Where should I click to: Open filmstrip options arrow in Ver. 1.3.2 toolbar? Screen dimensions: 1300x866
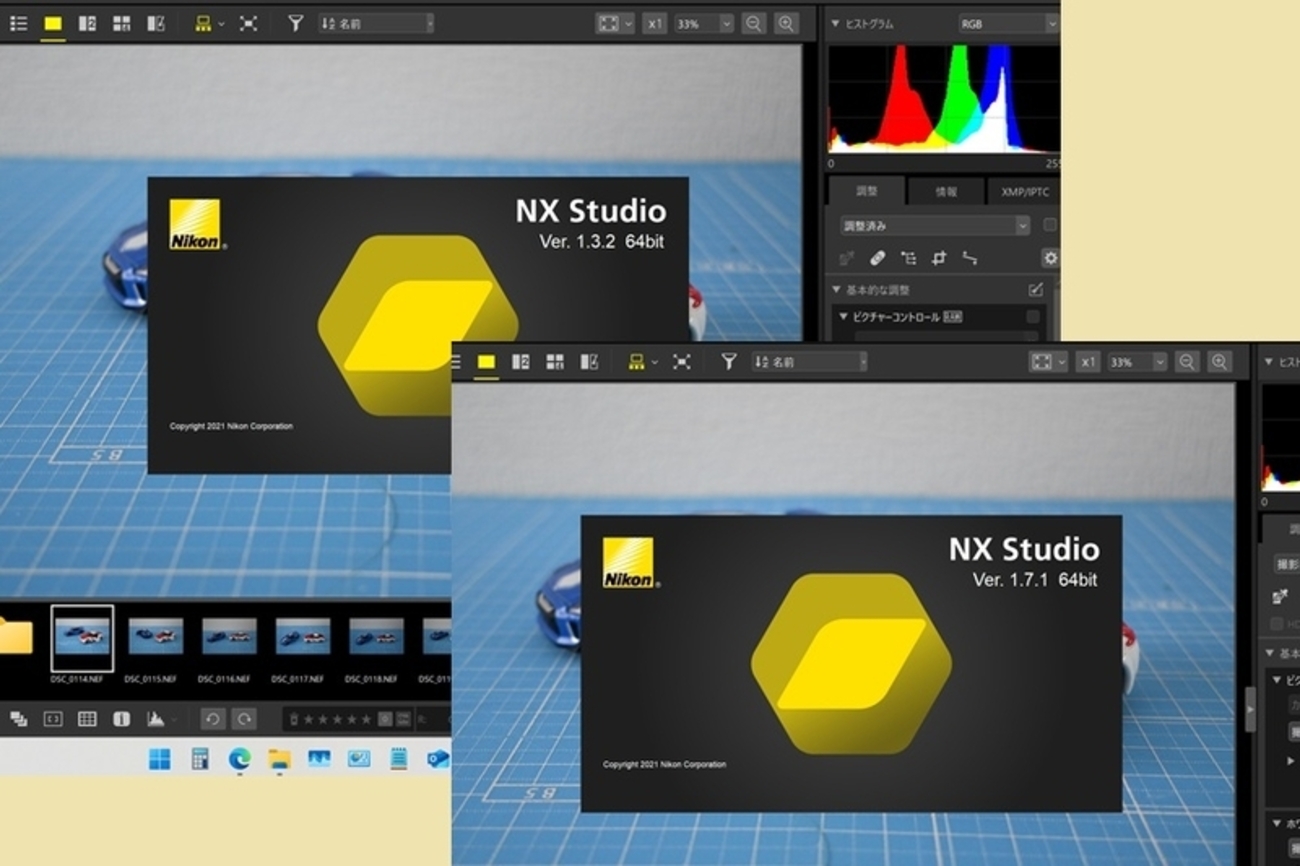point(221,23)
